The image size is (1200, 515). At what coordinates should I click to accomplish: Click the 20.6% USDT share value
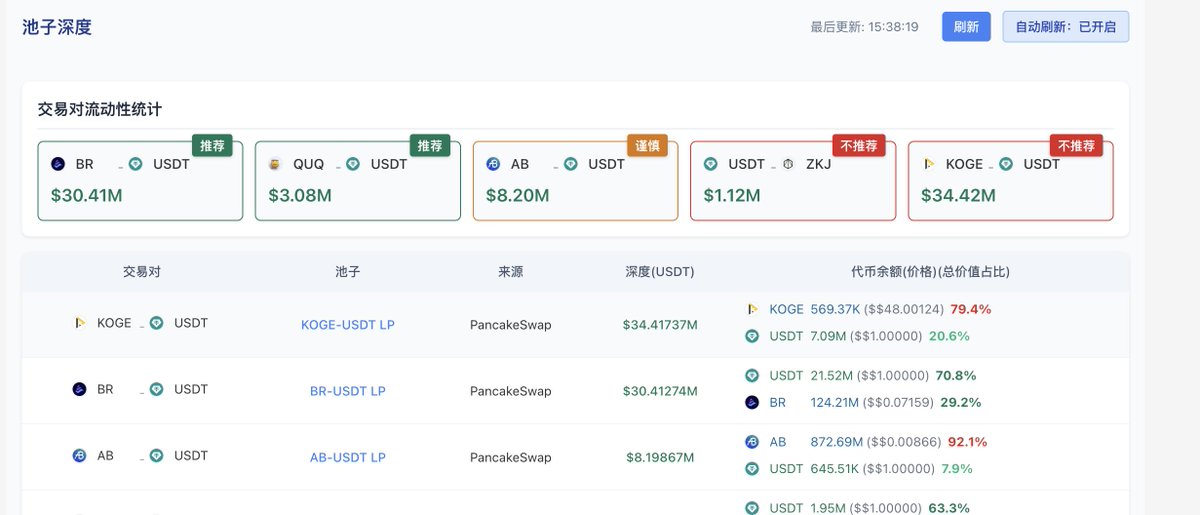[949, 336]
